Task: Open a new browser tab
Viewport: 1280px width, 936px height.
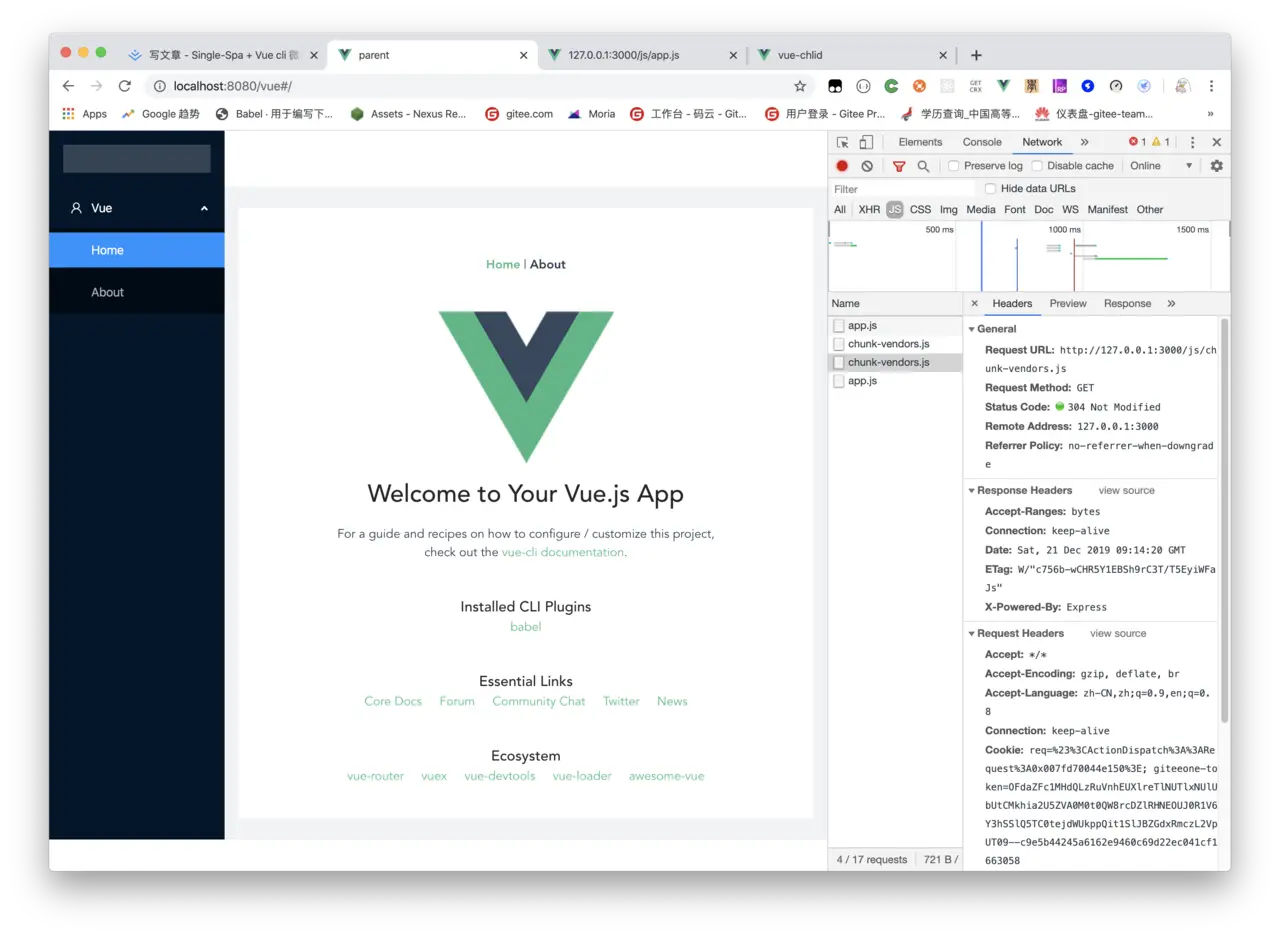Action: tap(976, 55)
